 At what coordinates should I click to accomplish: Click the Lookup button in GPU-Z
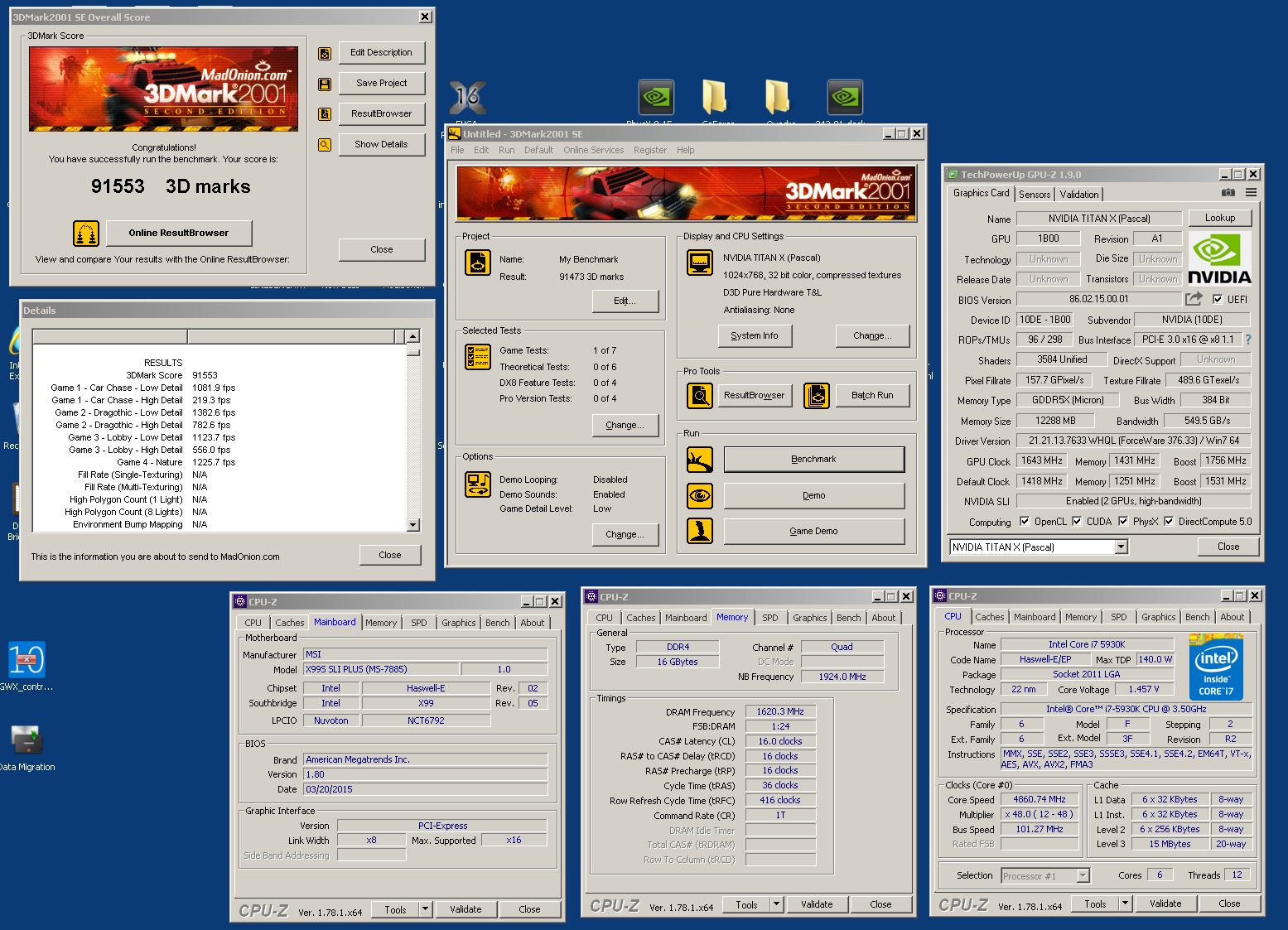click(1220, 218)
